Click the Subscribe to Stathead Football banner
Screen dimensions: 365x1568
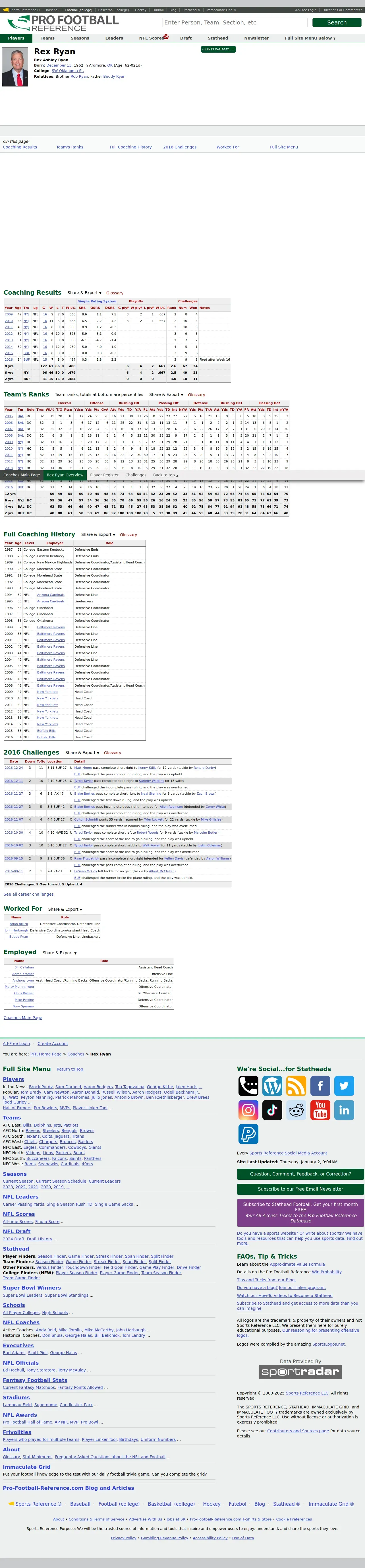point(300,1212)
